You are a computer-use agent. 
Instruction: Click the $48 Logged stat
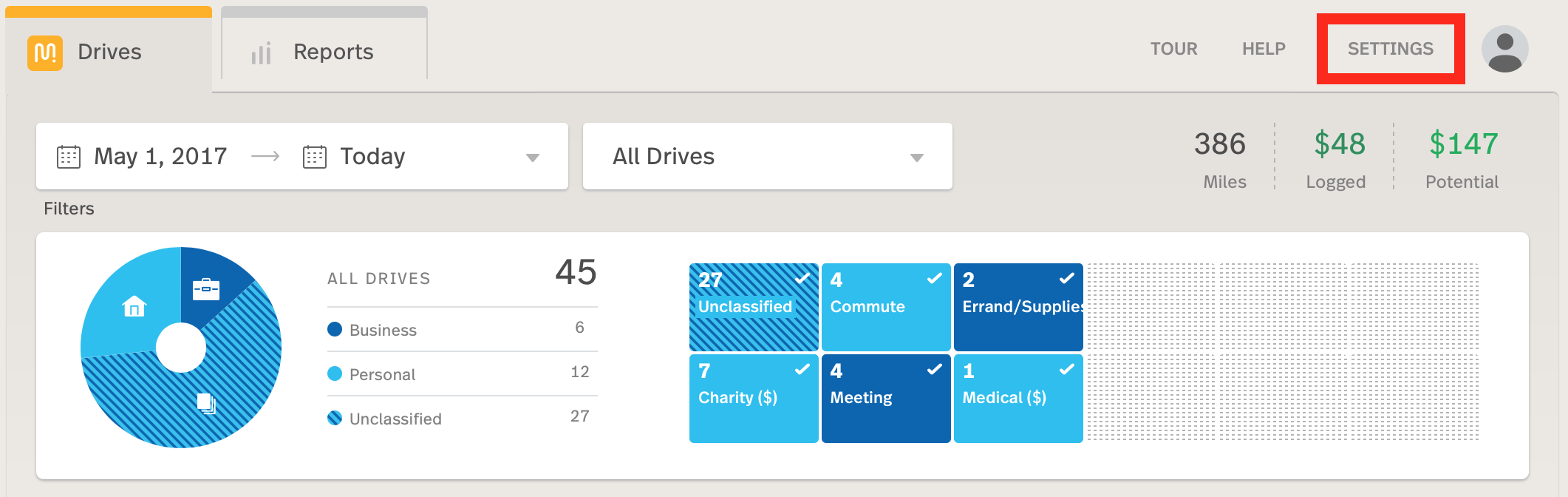[x=1337, y=160]
